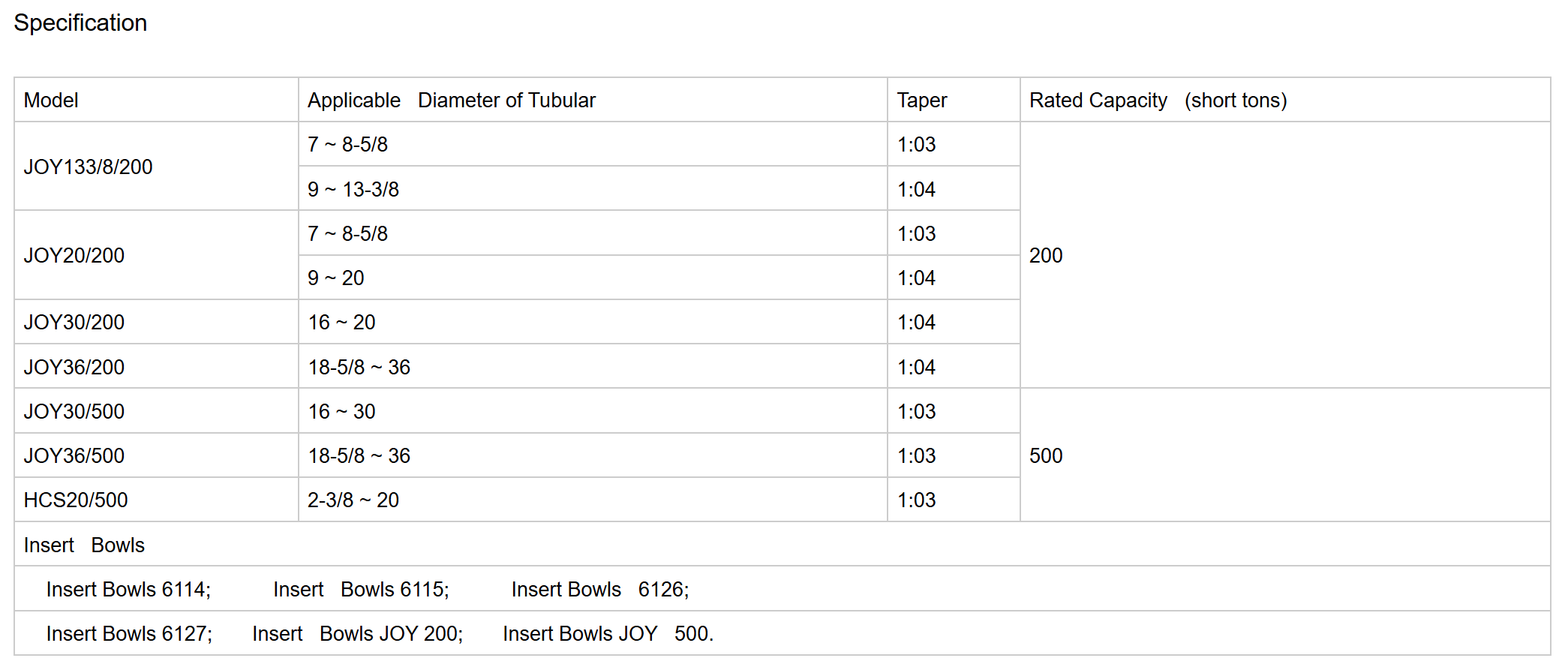Click the JOY20/200 model cell
1568x670 pixels.
tap(74, 256)
